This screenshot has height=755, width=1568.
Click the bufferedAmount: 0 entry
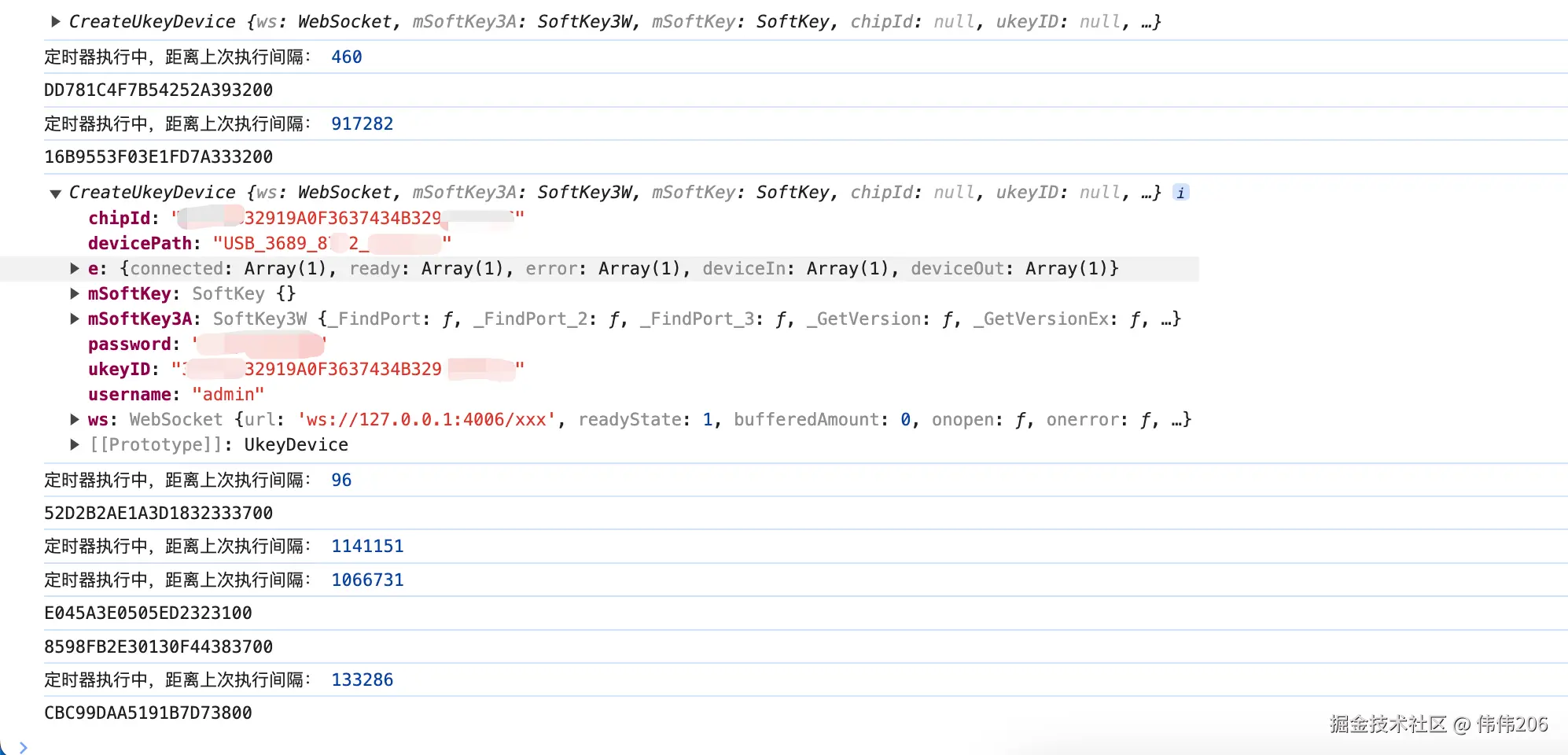coord(822,420)
